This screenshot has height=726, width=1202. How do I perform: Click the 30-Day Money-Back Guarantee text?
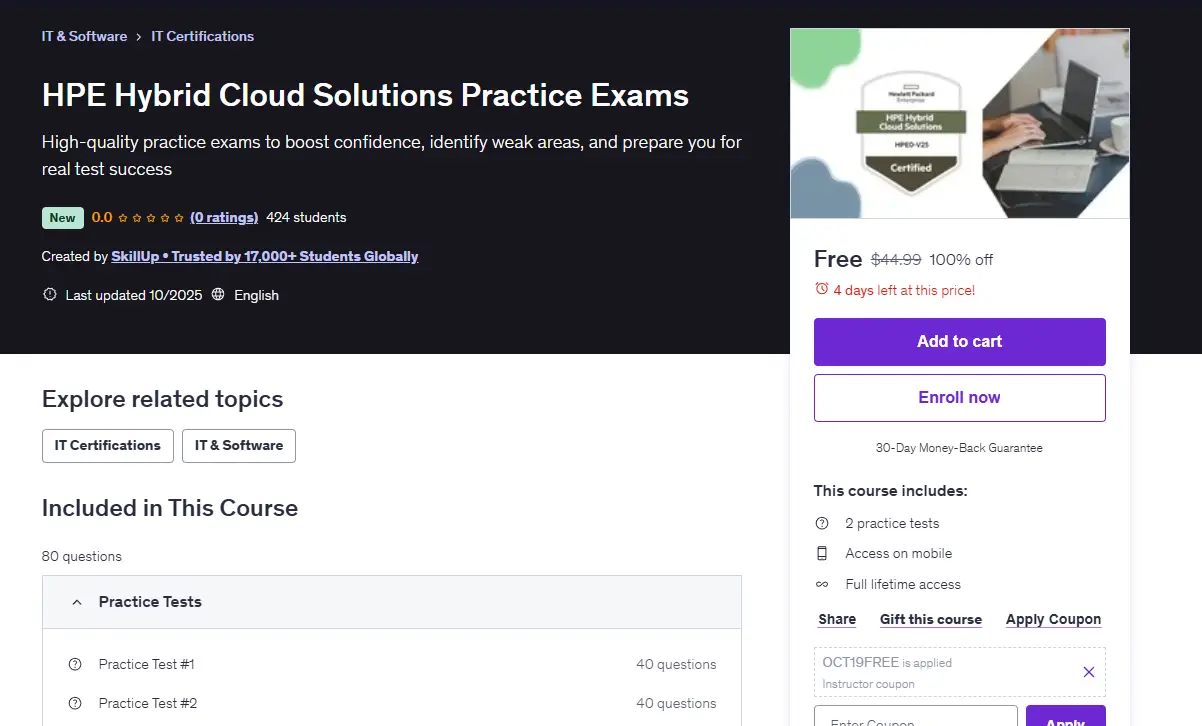[x=959, y=448]
